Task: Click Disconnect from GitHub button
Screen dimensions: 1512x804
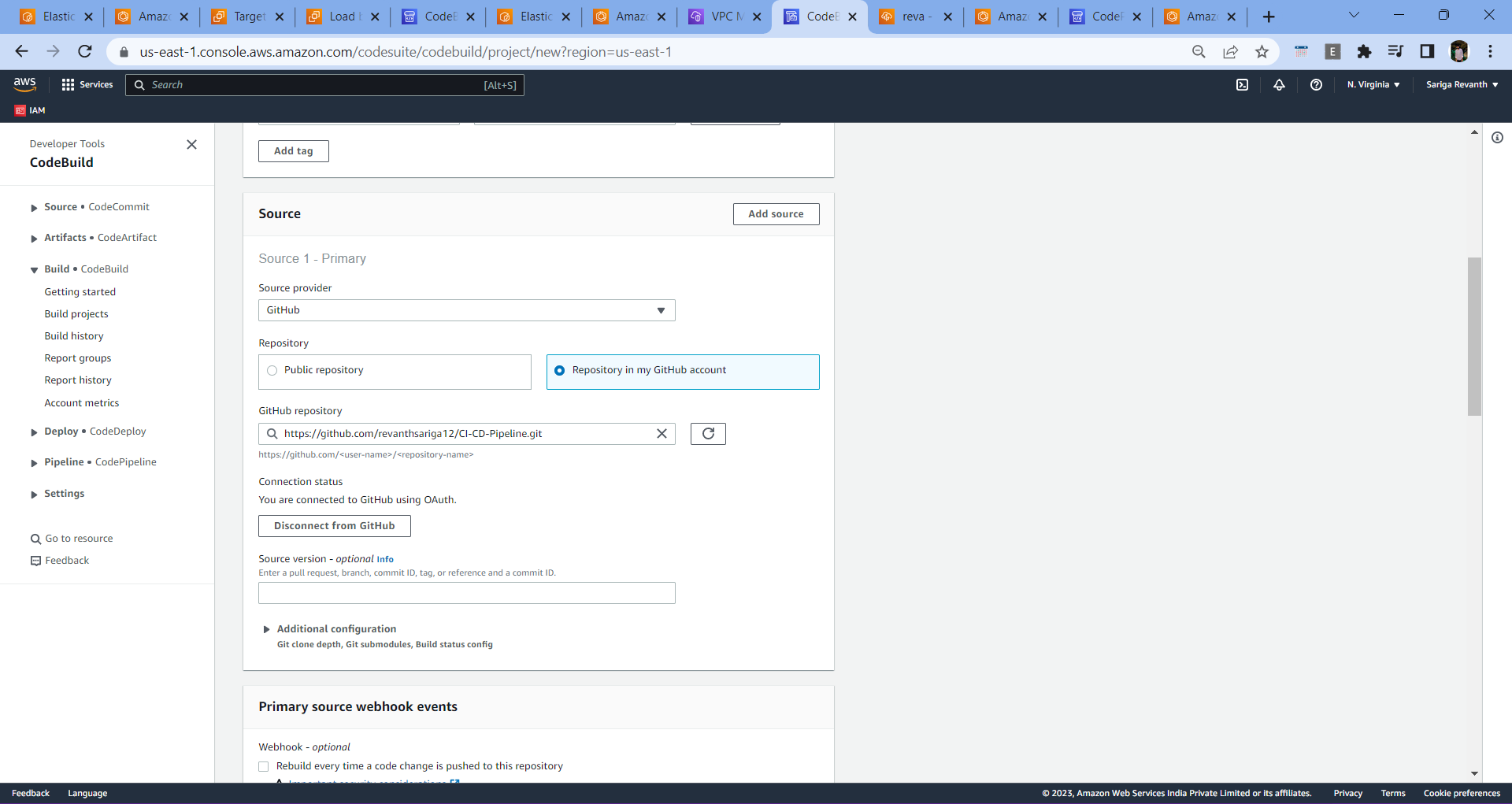Action: 335,526
